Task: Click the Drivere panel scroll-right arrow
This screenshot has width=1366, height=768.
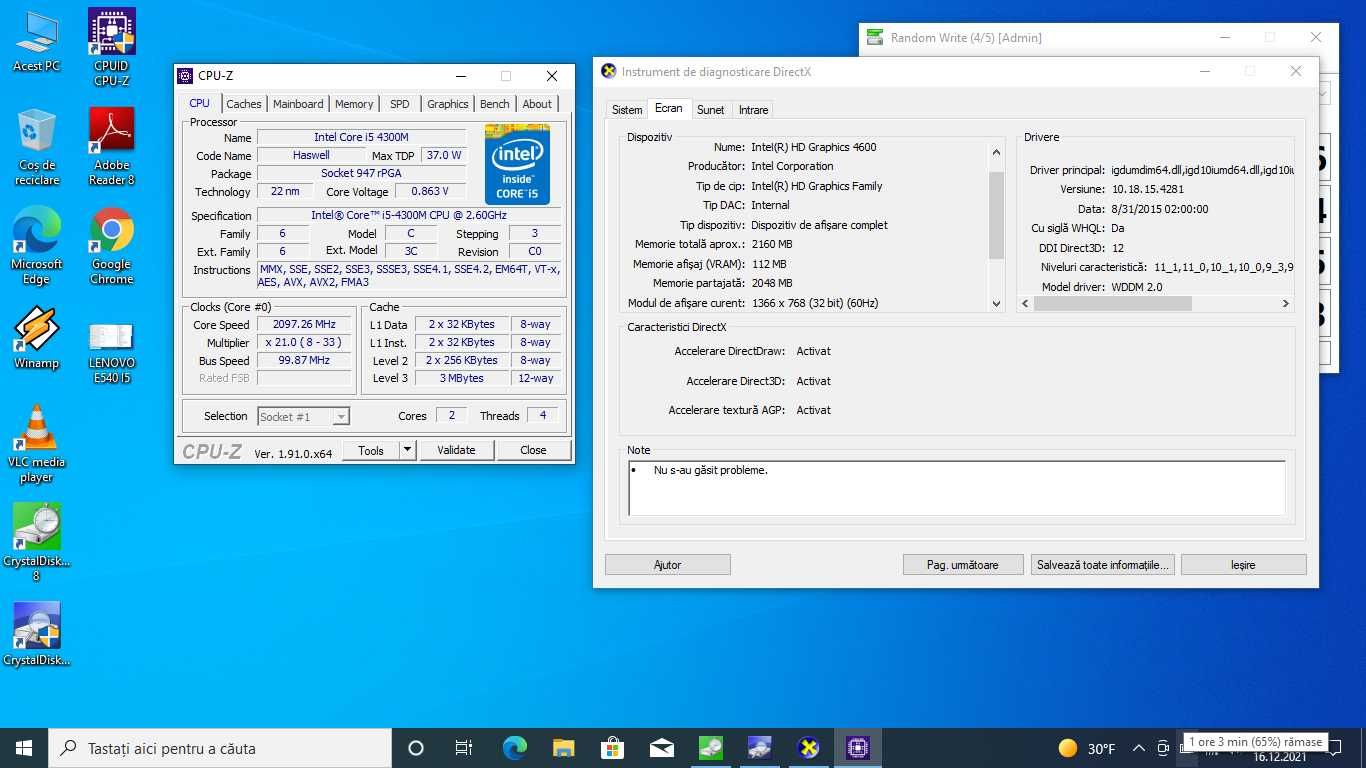Action: (x=1285, y=303)
